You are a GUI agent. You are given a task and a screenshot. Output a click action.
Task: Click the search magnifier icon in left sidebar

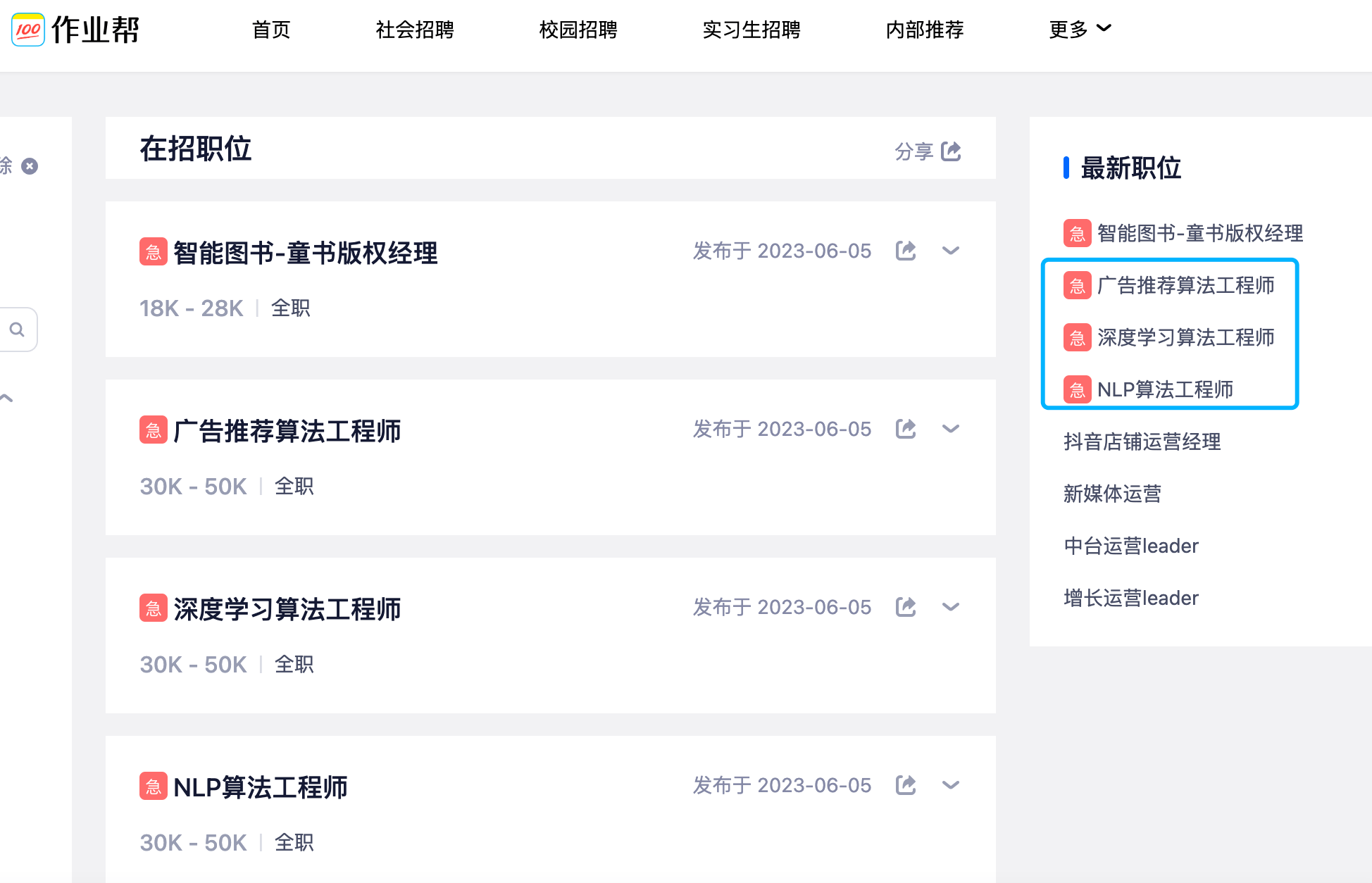coord(17,329)
